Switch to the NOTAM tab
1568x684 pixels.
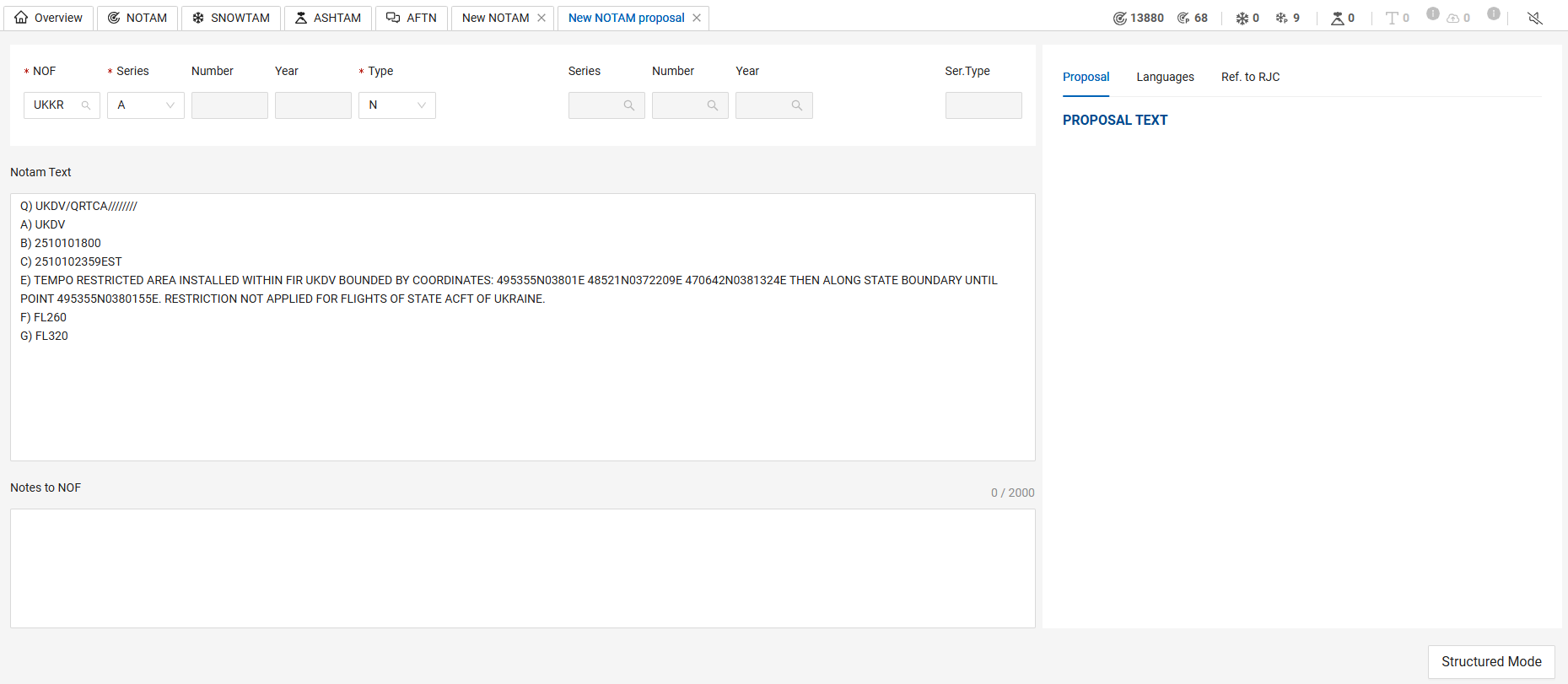[137, 18]
